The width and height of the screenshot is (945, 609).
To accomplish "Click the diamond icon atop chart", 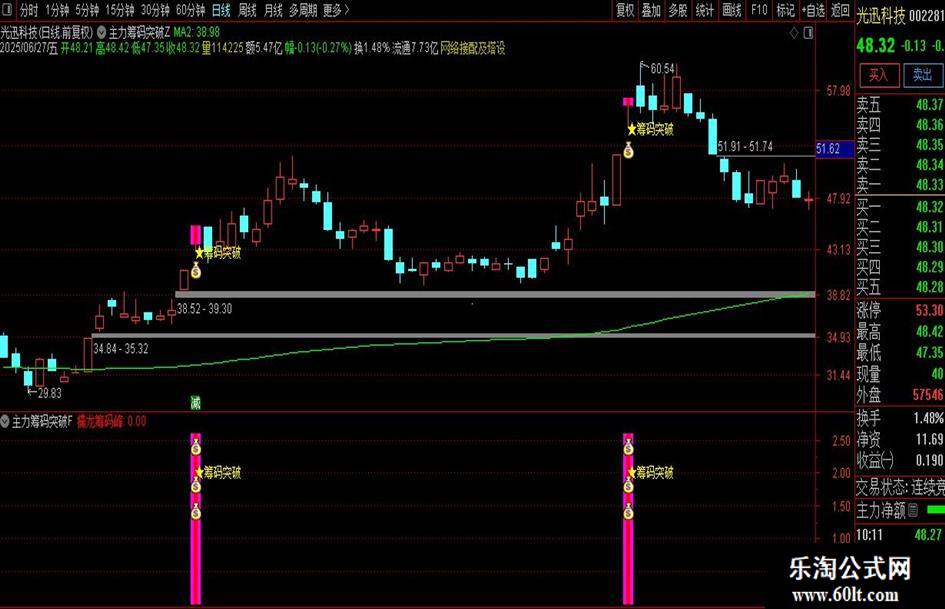I will tap(794, 33).
